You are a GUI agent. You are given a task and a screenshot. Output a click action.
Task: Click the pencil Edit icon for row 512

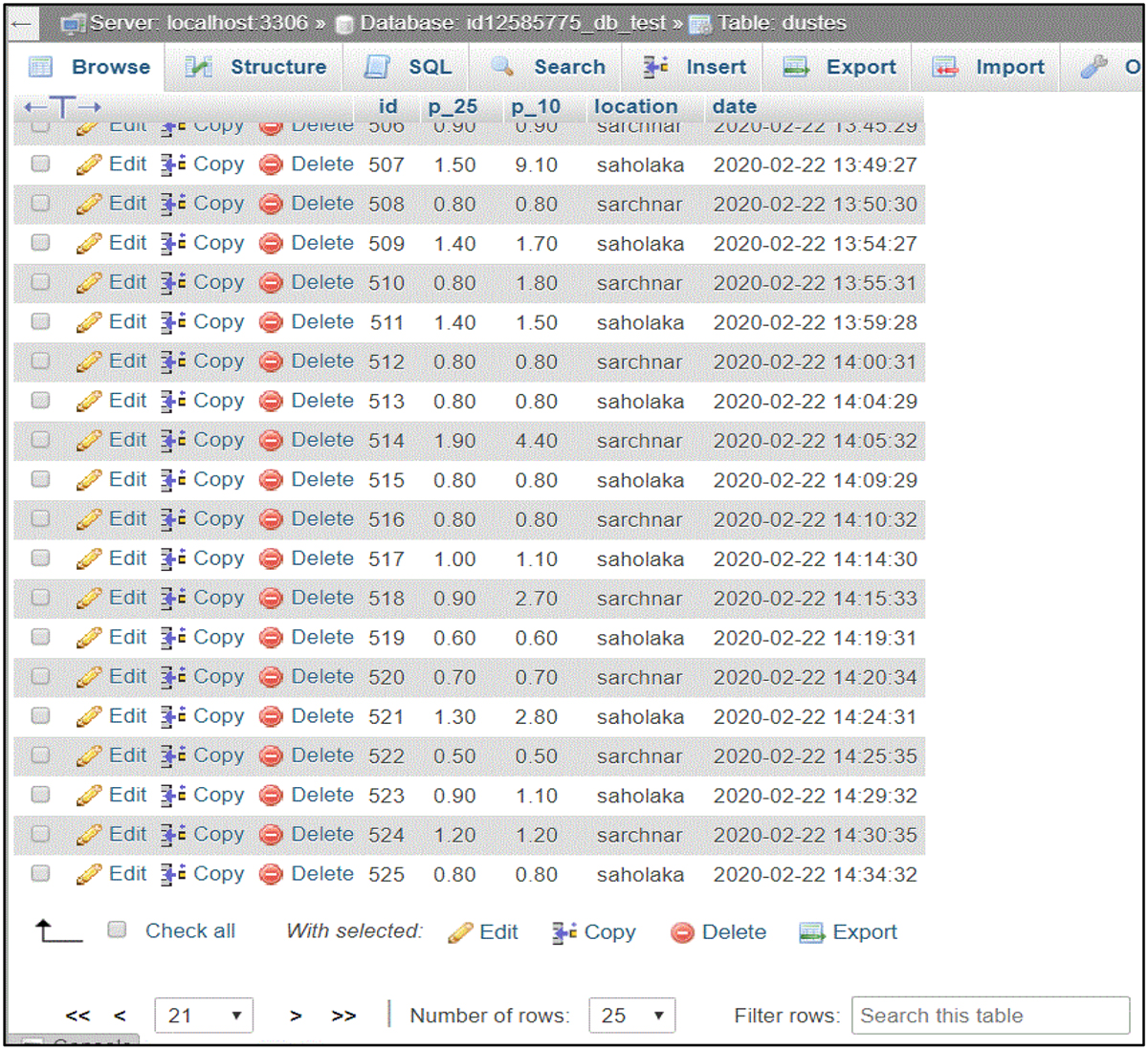coord(89,362)
